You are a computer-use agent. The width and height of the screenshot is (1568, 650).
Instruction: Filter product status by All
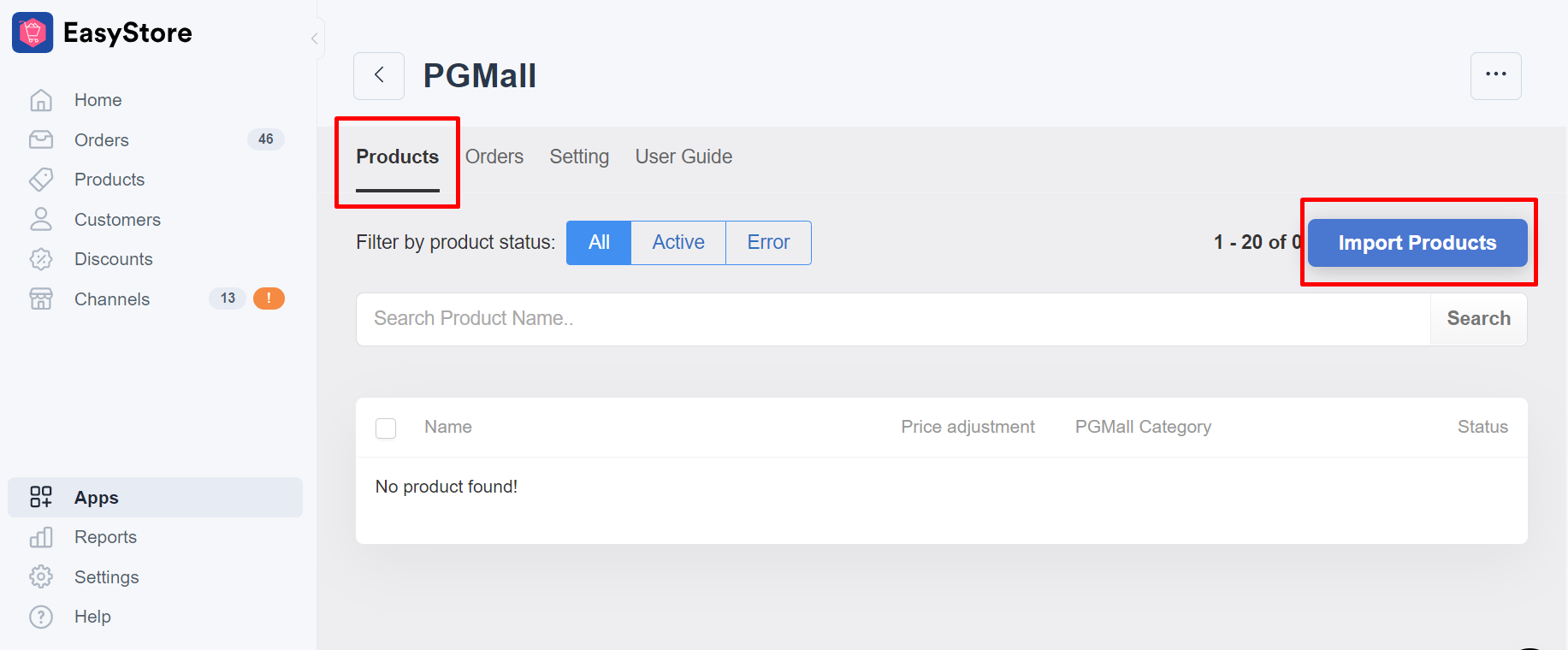tap(599, 243)
